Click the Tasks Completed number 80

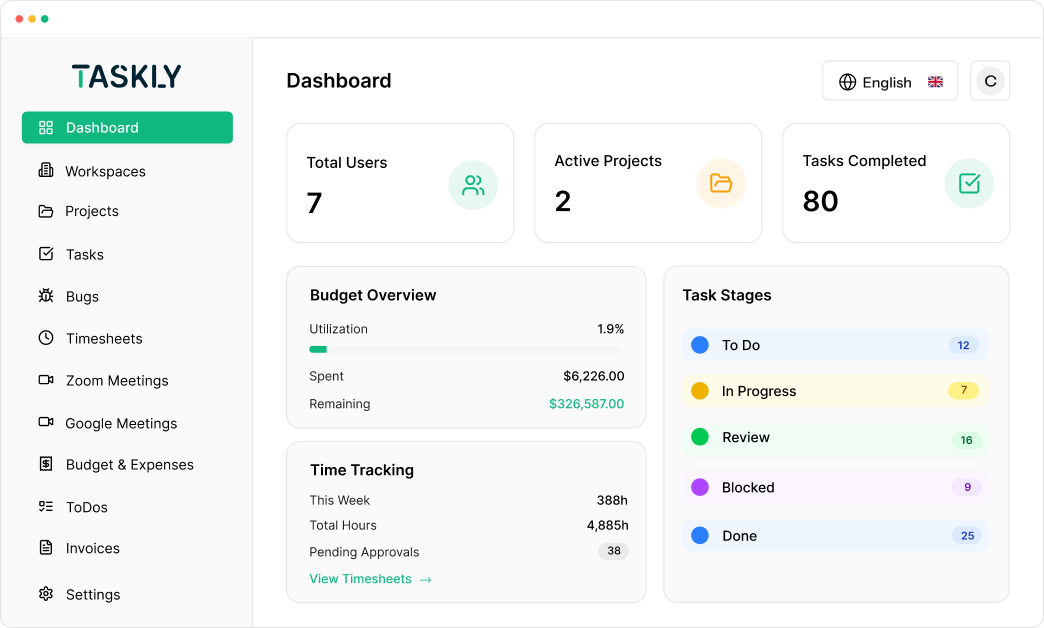[820, 201]
